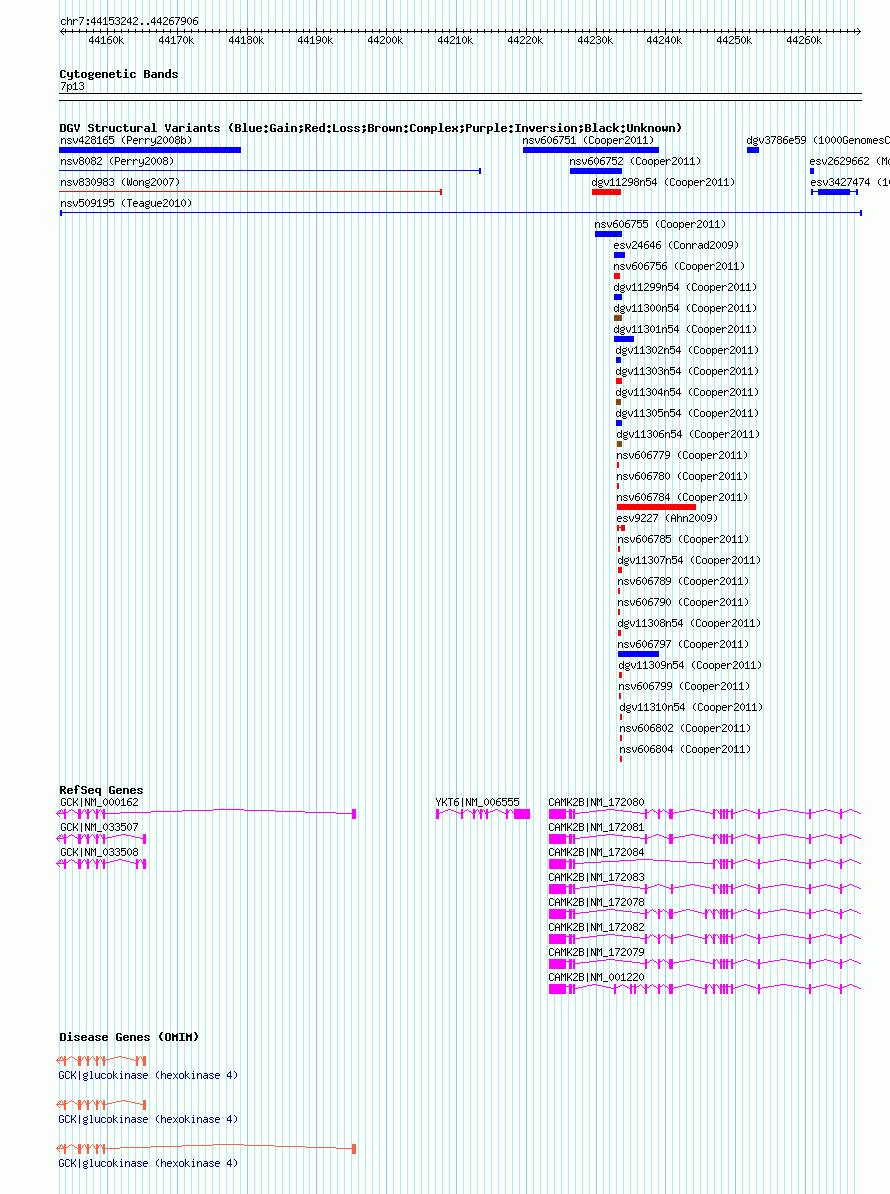Select the nsv830983 (Wong2007) variant label
Viewport: 890px width, 1194px height.
pos(120,183)
